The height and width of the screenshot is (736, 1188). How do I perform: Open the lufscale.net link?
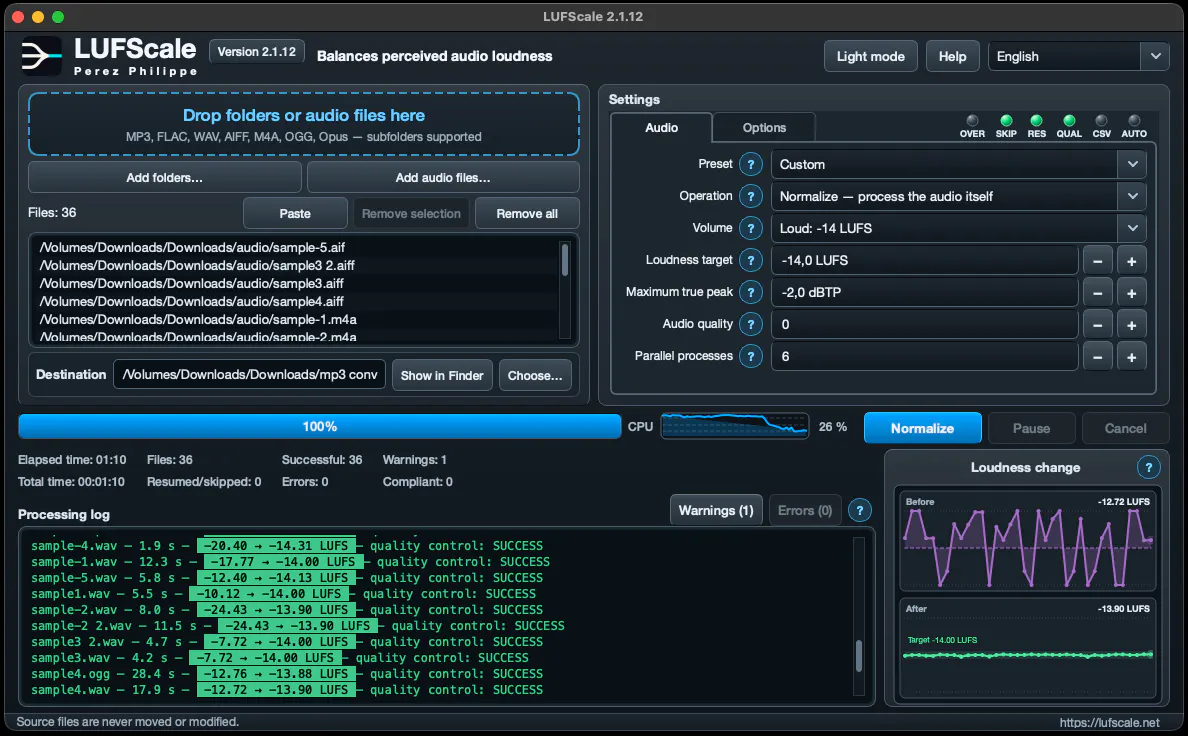[x=1109, y=722]
